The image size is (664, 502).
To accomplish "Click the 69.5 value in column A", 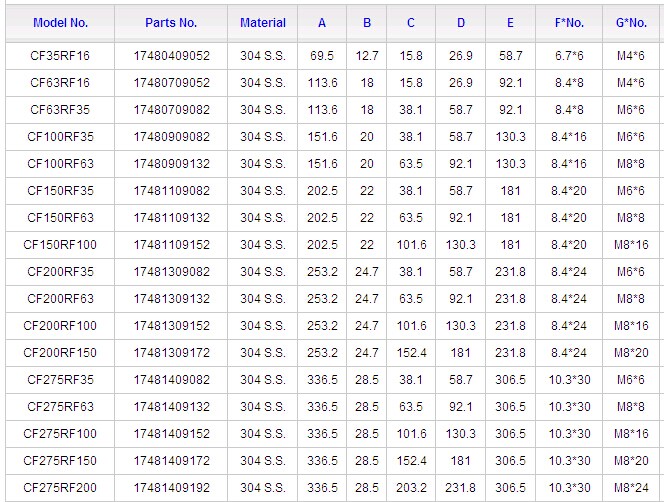I will coord(322,56).
